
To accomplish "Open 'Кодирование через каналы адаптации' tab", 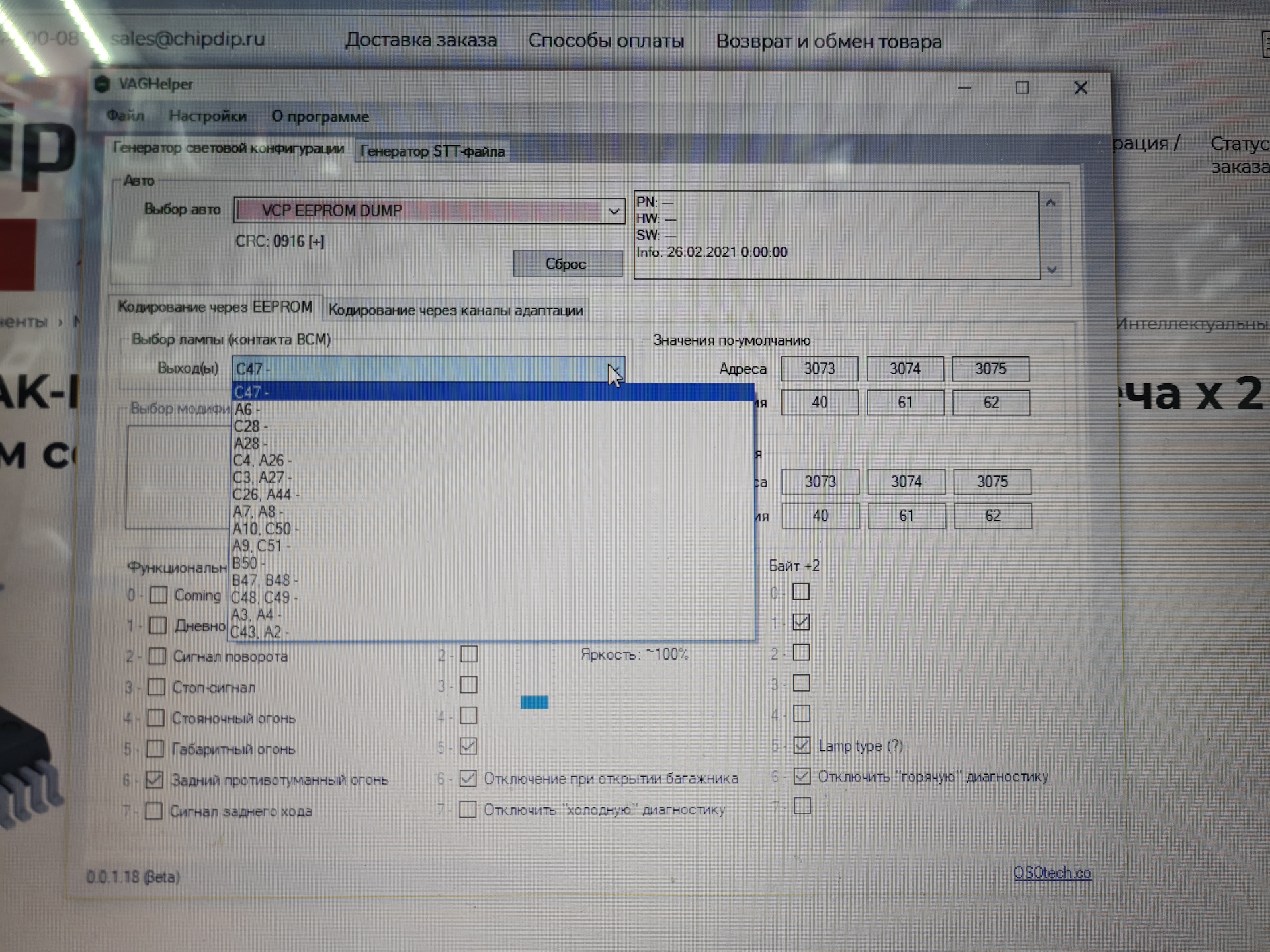I will tap(456, 310).
